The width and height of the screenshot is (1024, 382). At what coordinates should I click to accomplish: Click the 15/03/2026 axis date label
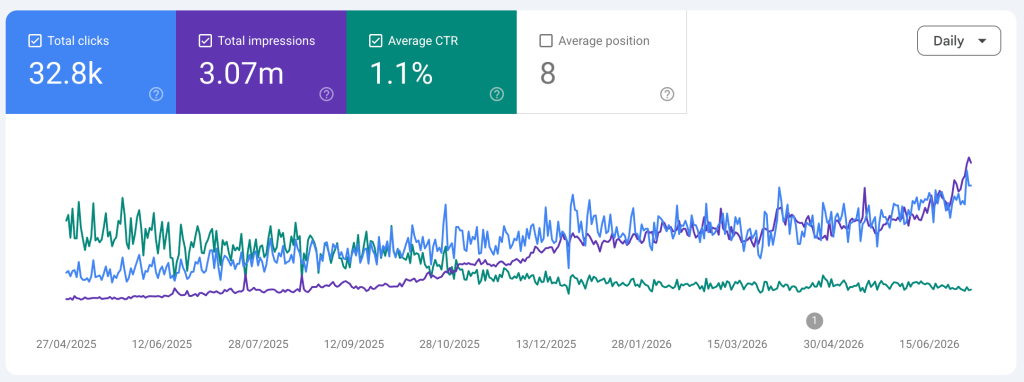click(737, 344)
